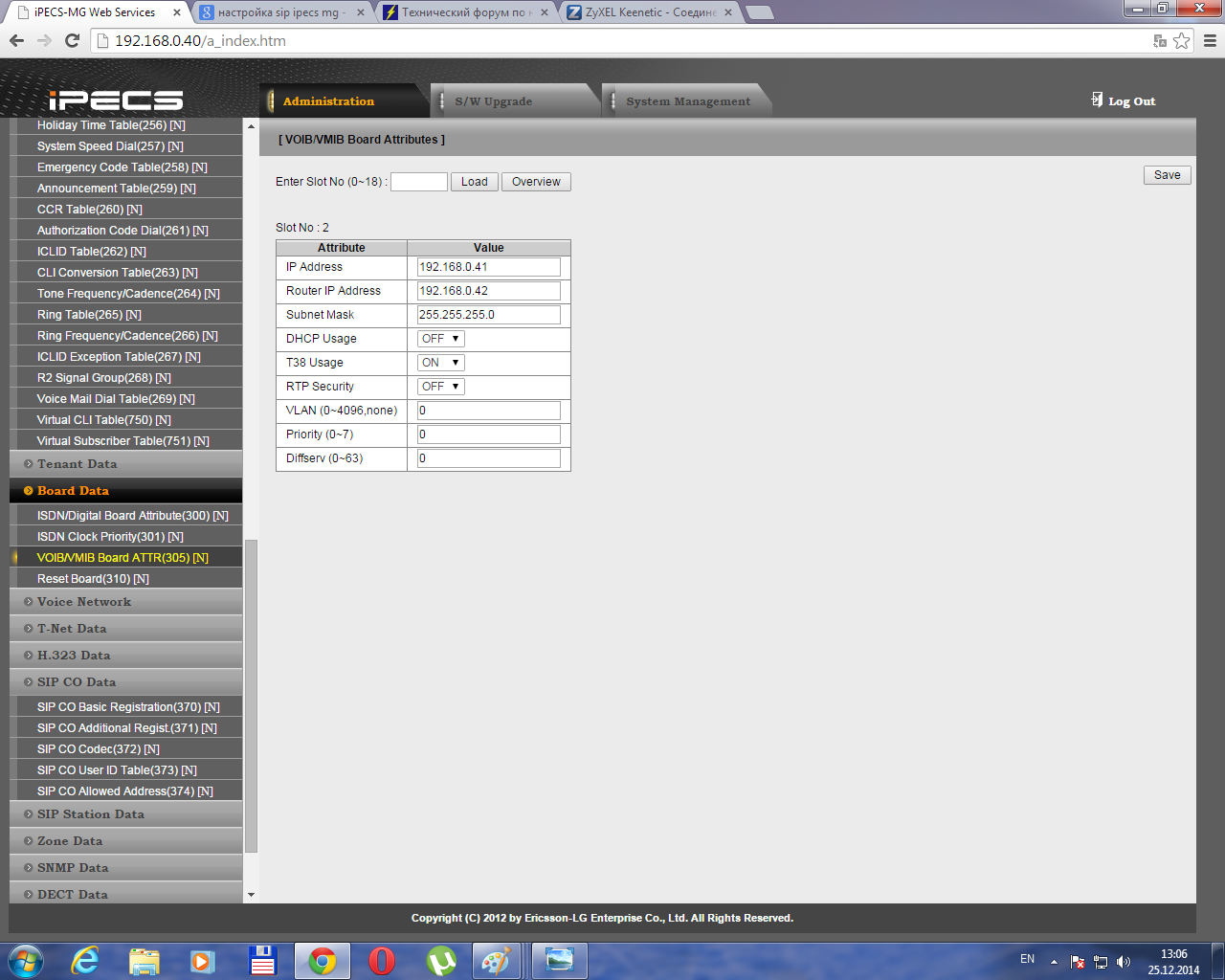
Task: Open the System Management tab
Action: tap(688, 101)
